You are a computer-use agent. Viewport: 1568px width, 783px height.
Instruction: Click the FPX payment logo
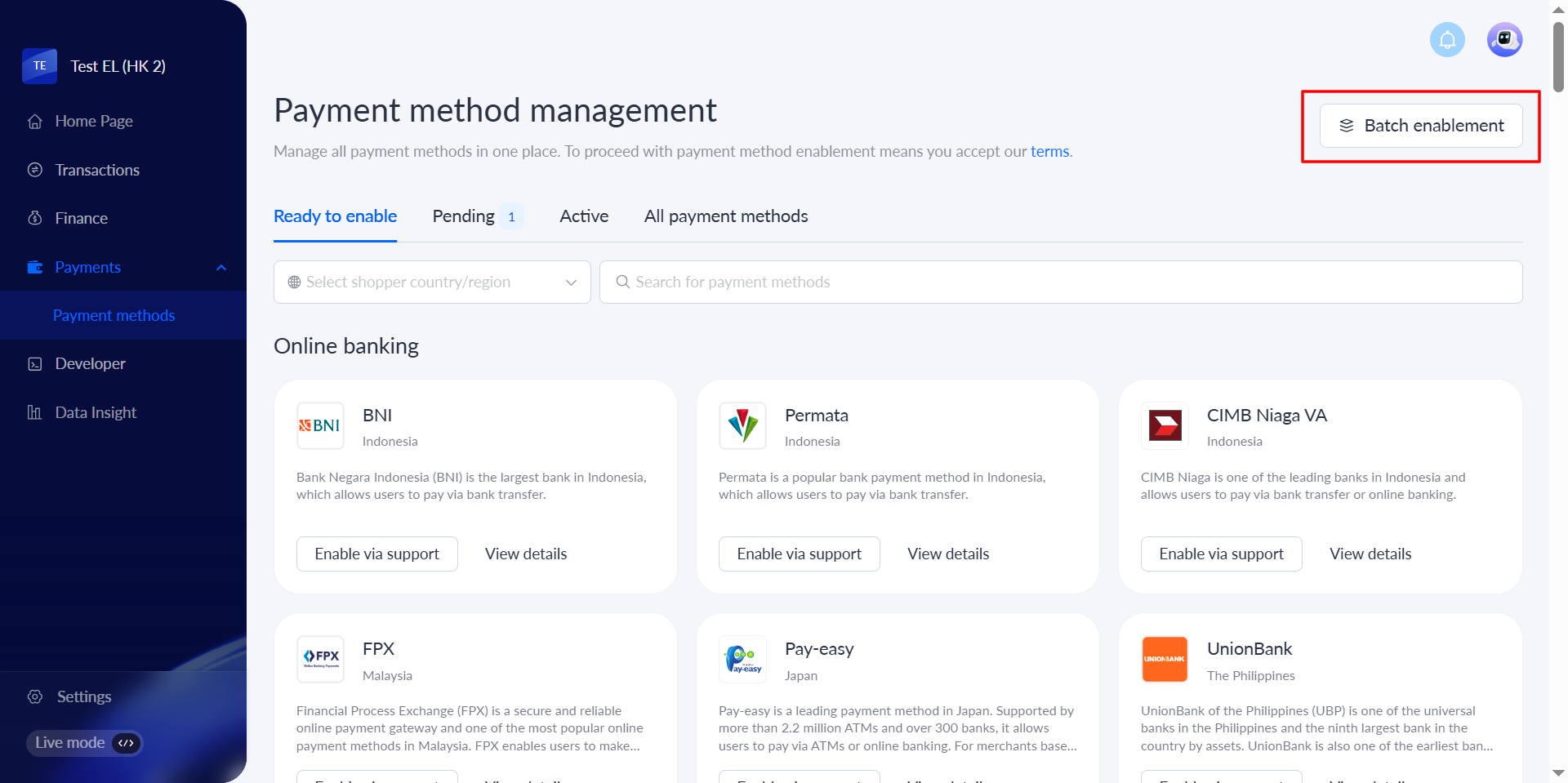[x=320, y=659]
